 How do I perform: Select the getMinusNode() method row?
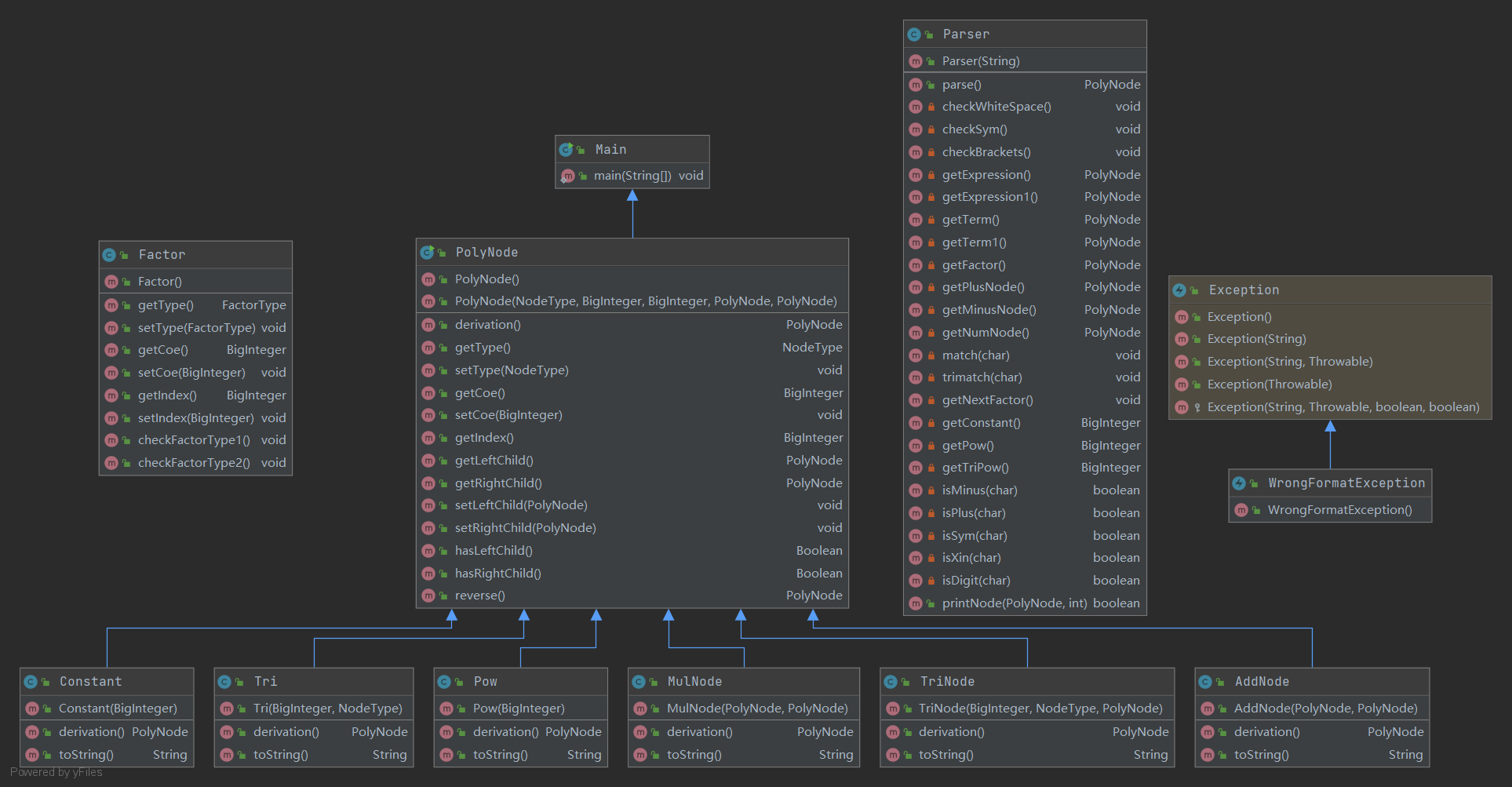[x=1025, y=310]
